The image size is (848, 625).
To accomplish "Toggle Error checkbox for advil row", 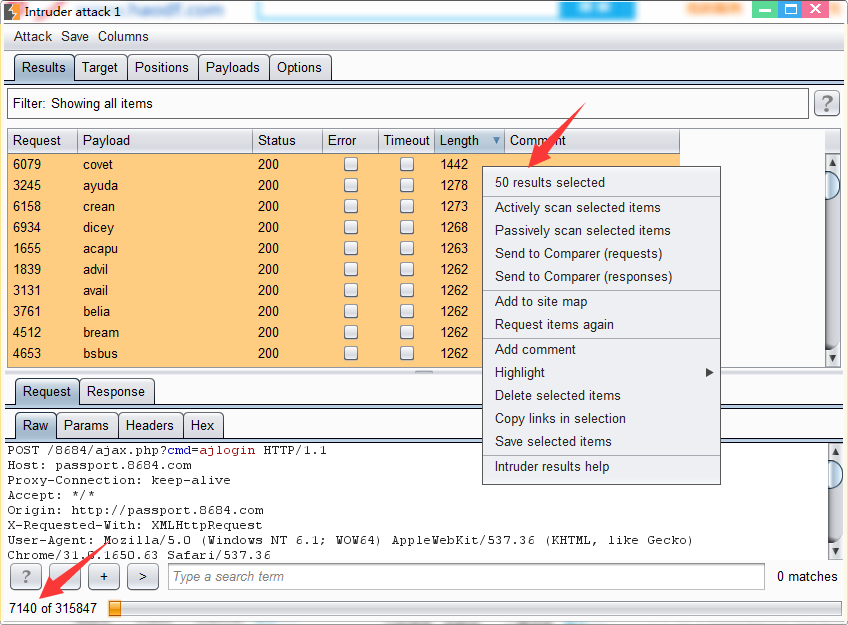I will 351,269.
